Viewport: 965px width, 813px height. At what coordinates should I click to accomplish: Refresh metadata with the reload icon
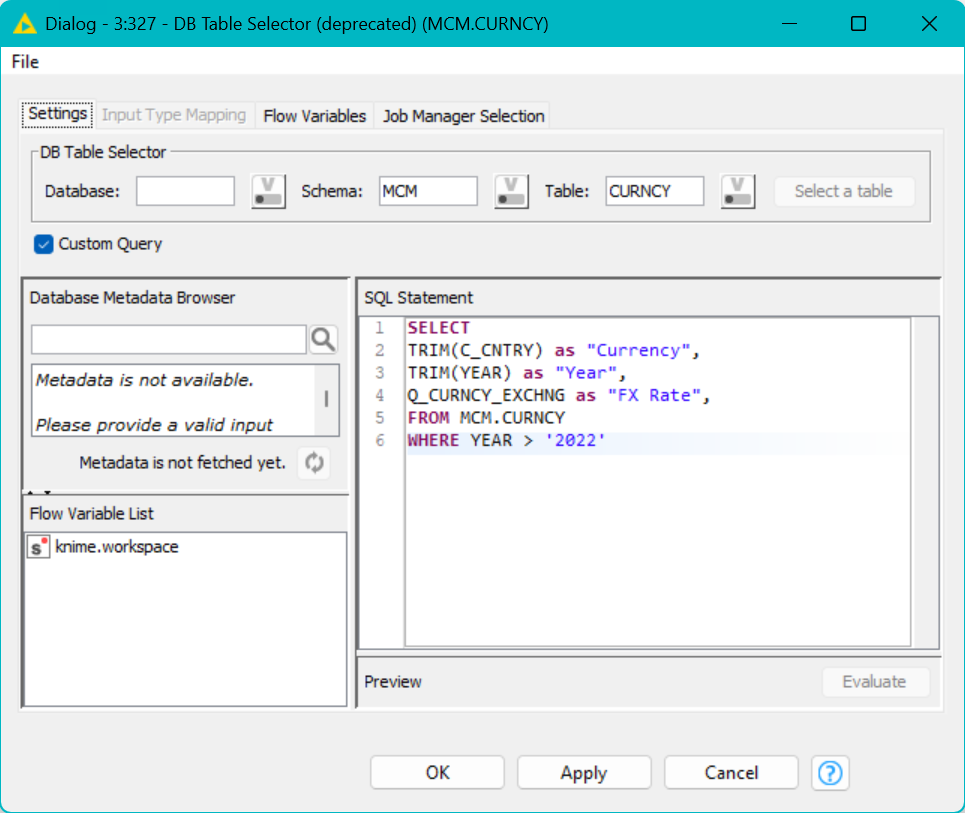coord(315,463)
